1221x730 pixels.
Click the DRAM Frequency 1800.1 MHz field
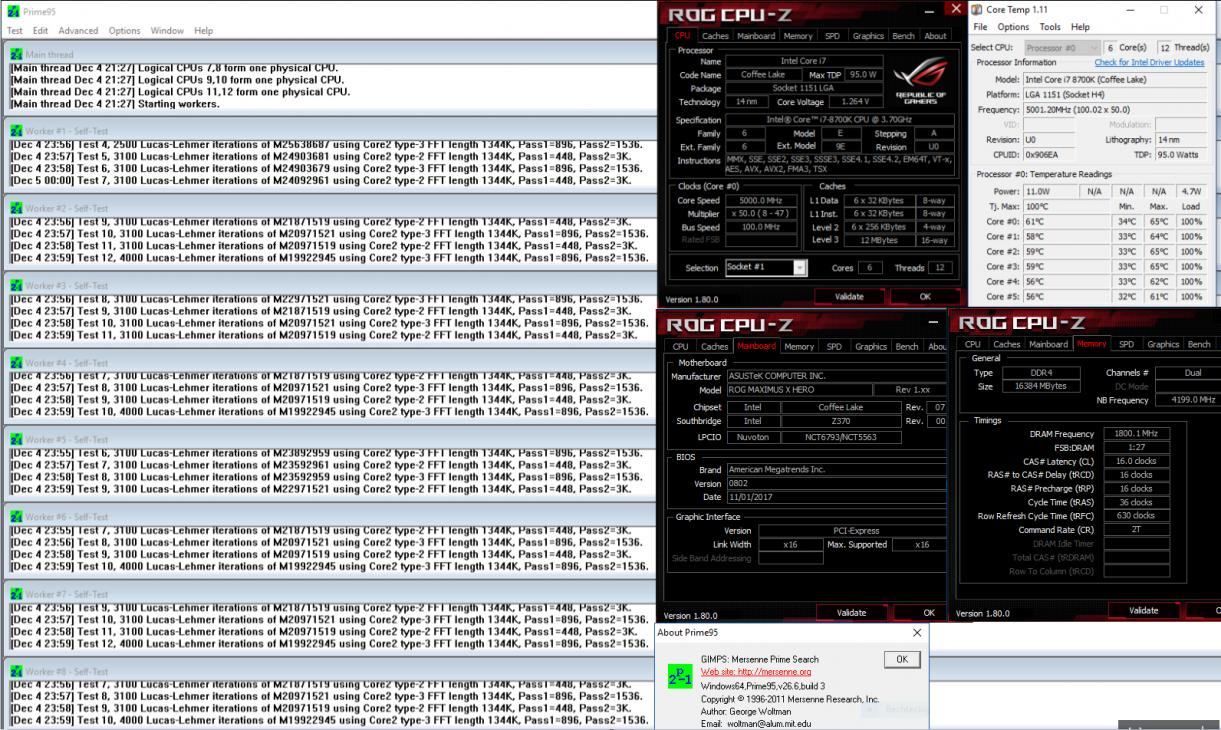tap(1135, 434)
